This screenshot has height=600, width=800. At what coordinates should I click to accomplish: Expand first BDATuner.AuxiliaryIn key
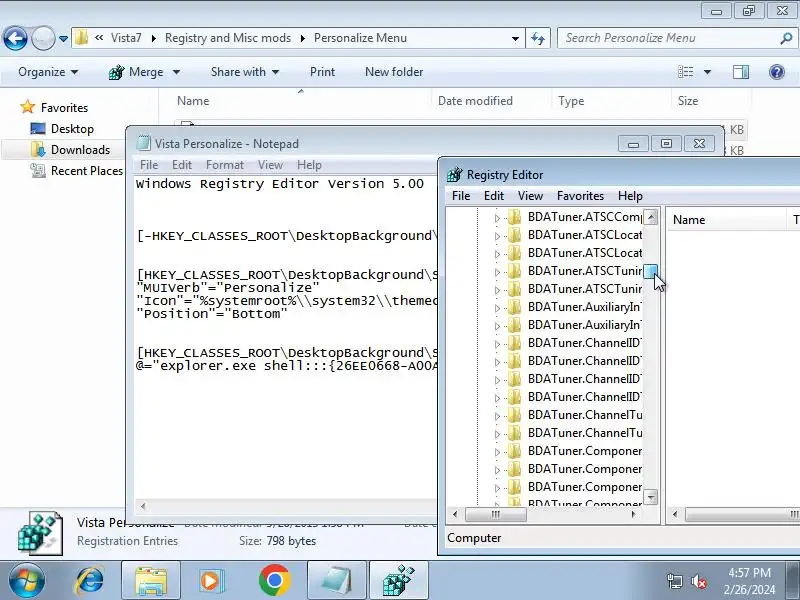[497, 308]
